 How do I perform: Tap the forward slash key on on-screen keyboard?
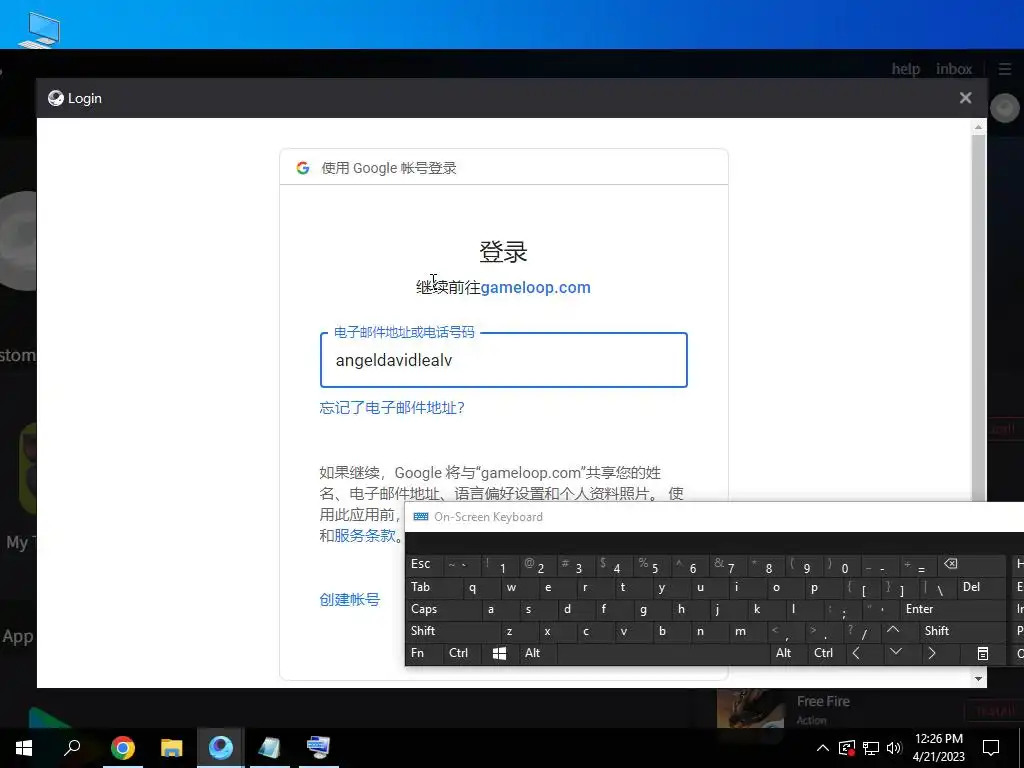point(862,632)
